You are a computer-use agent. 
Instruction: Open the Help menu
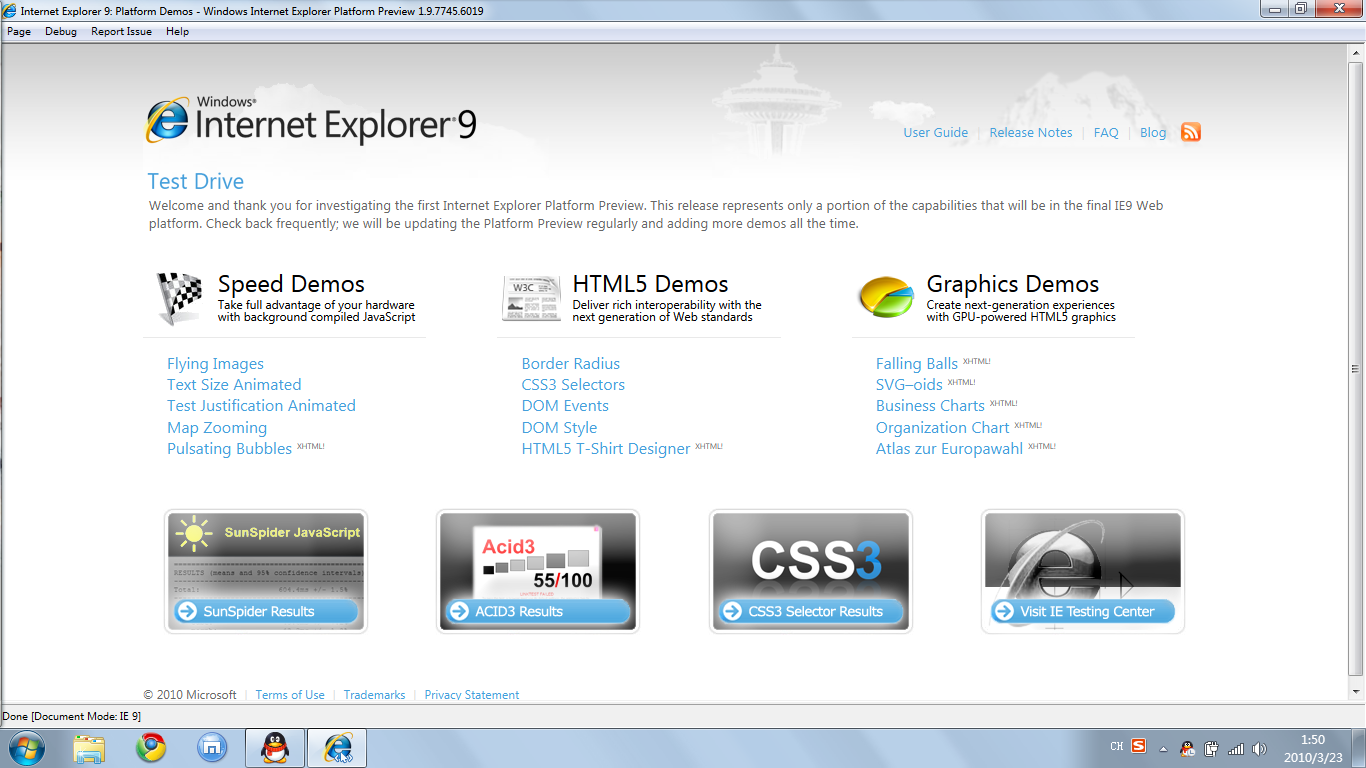pos(177,31)
